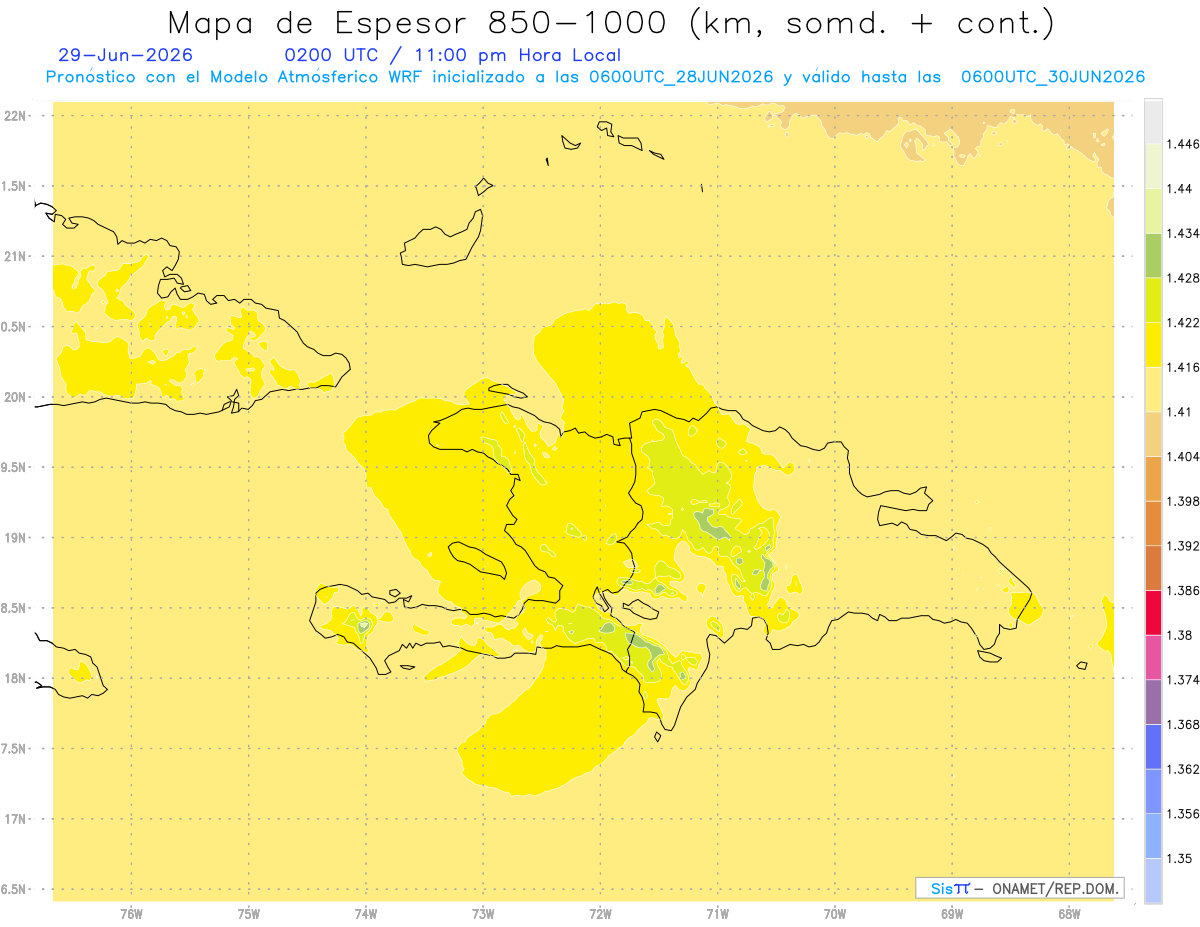Click the colorbar value '1.446'

point(1184,144)
